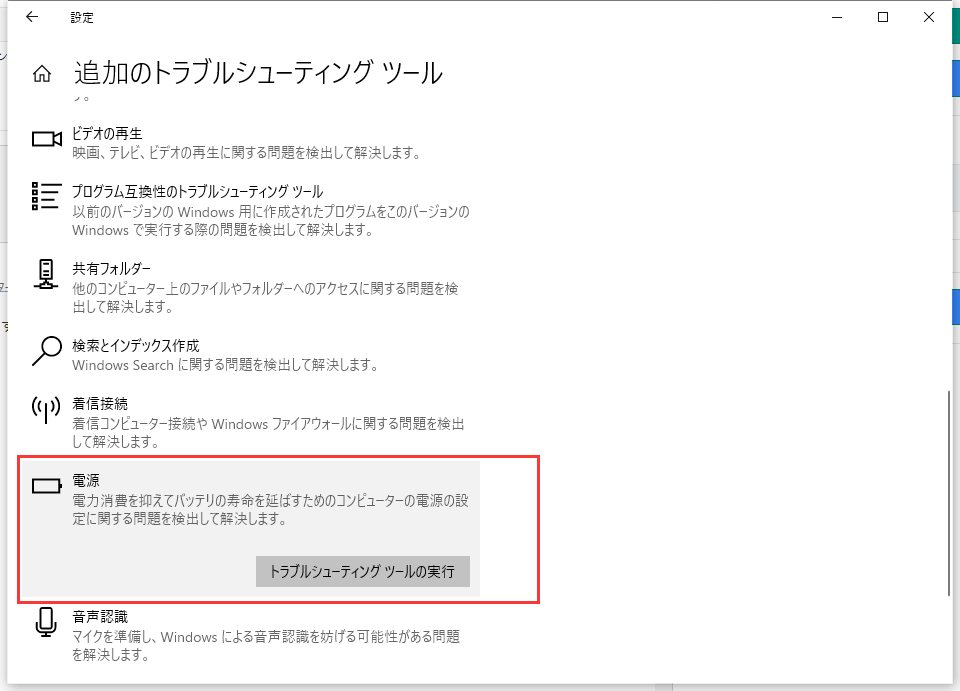Click the 電源 battery icon

pos(46,484)
